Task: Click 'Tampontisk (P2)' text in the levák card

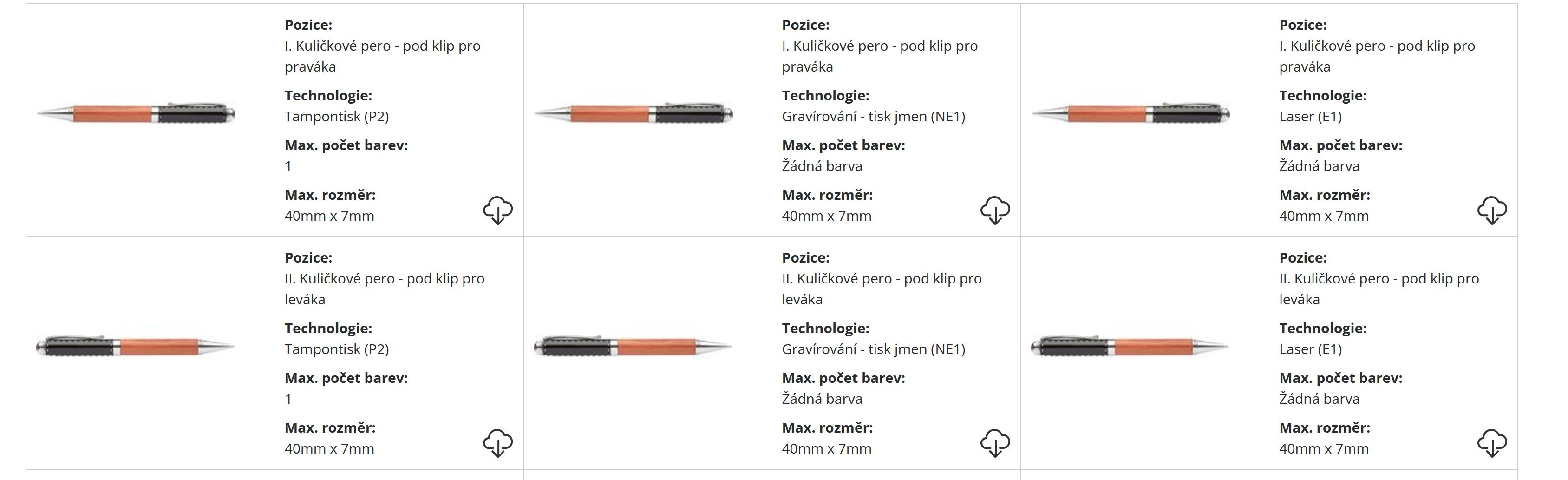Action: (337, 349)
